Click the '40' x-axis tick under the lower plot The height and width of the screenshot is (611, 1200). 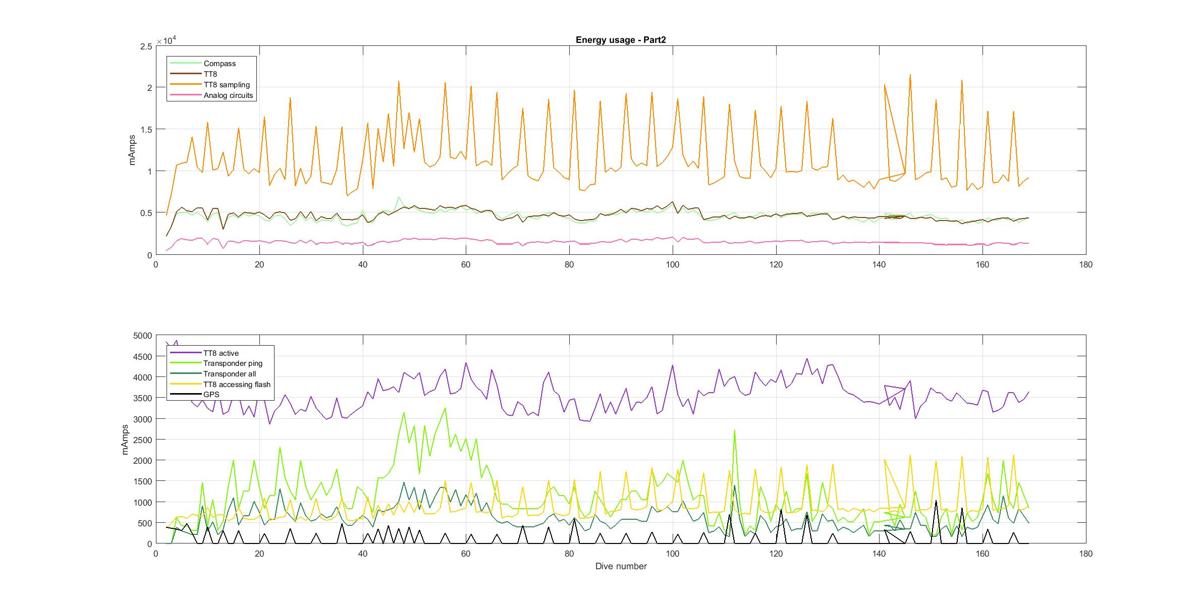363,553
